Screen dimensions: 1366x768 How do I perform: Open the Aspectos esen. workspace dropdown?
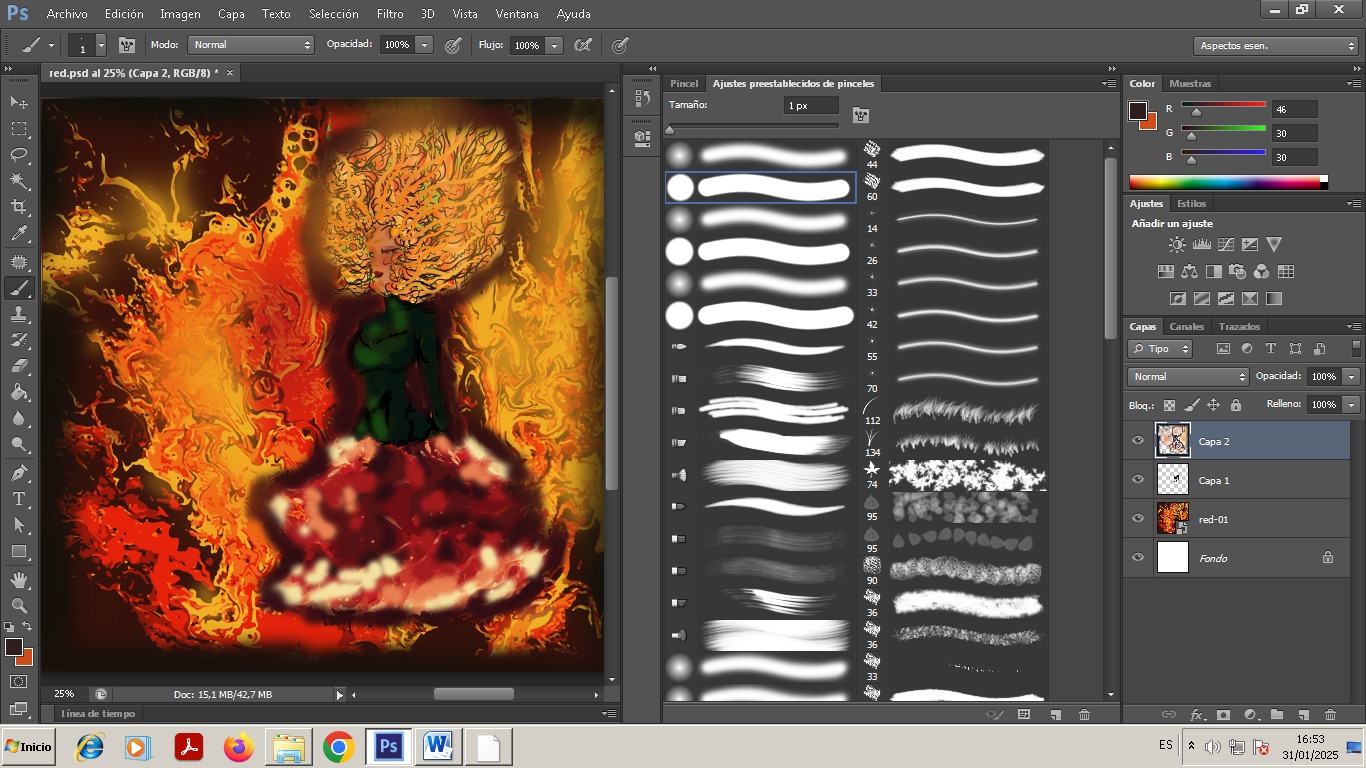(x=1276, y=46)
